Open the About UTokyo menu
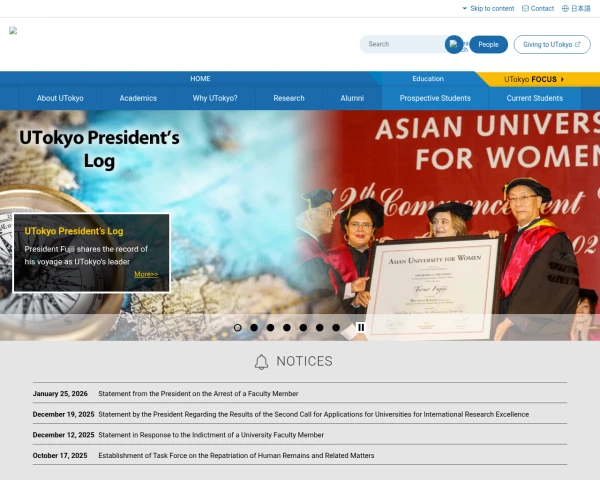600x480 pixels. point(60,98)
